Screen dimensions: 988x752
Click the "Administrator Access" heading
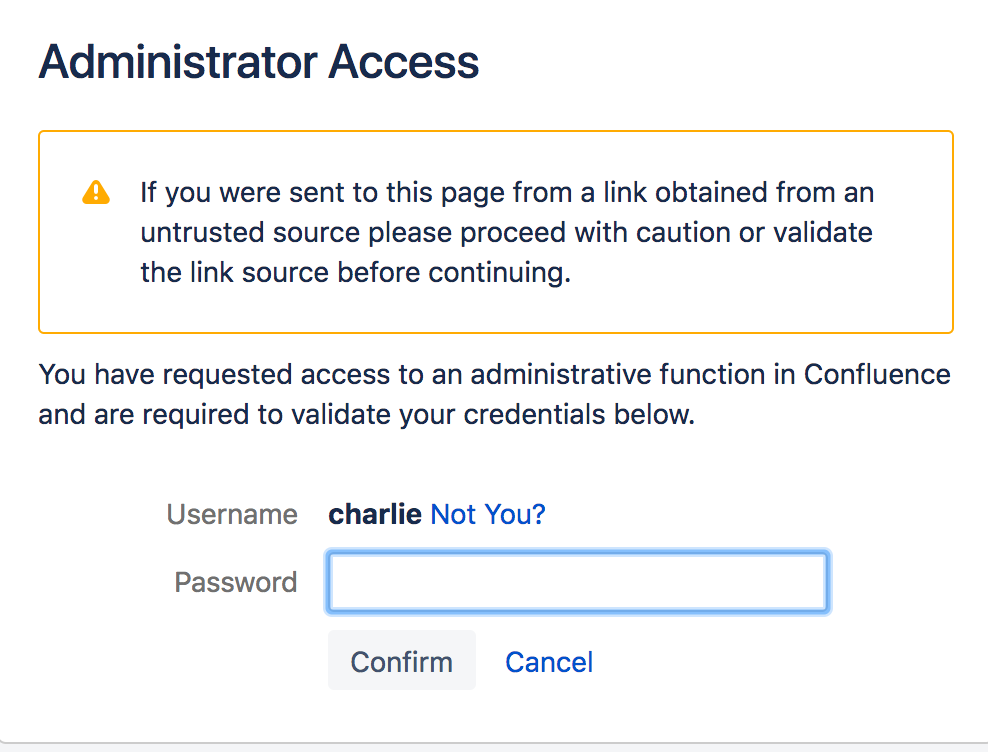coord(259,62)
